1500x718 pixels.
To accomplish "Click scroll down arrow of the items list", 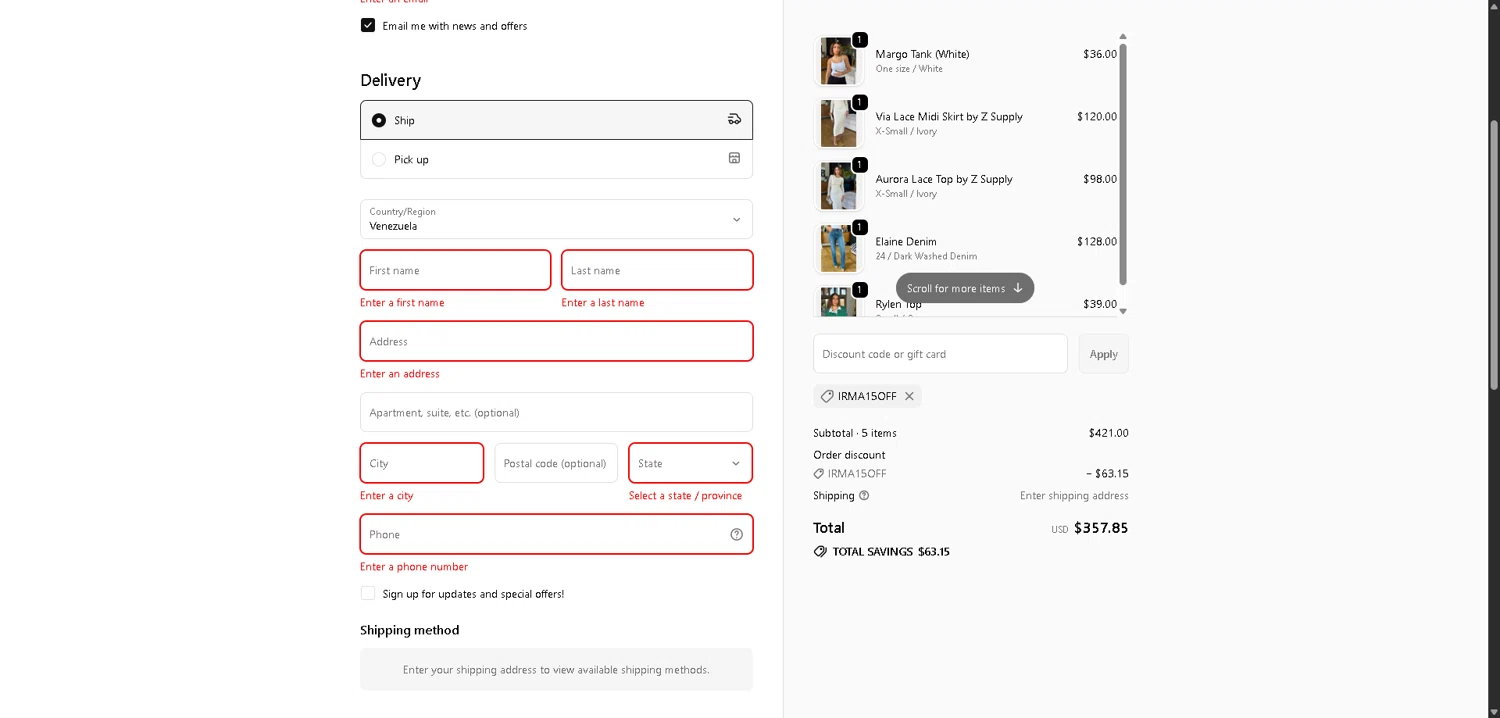I will [x=1123, y=311].
